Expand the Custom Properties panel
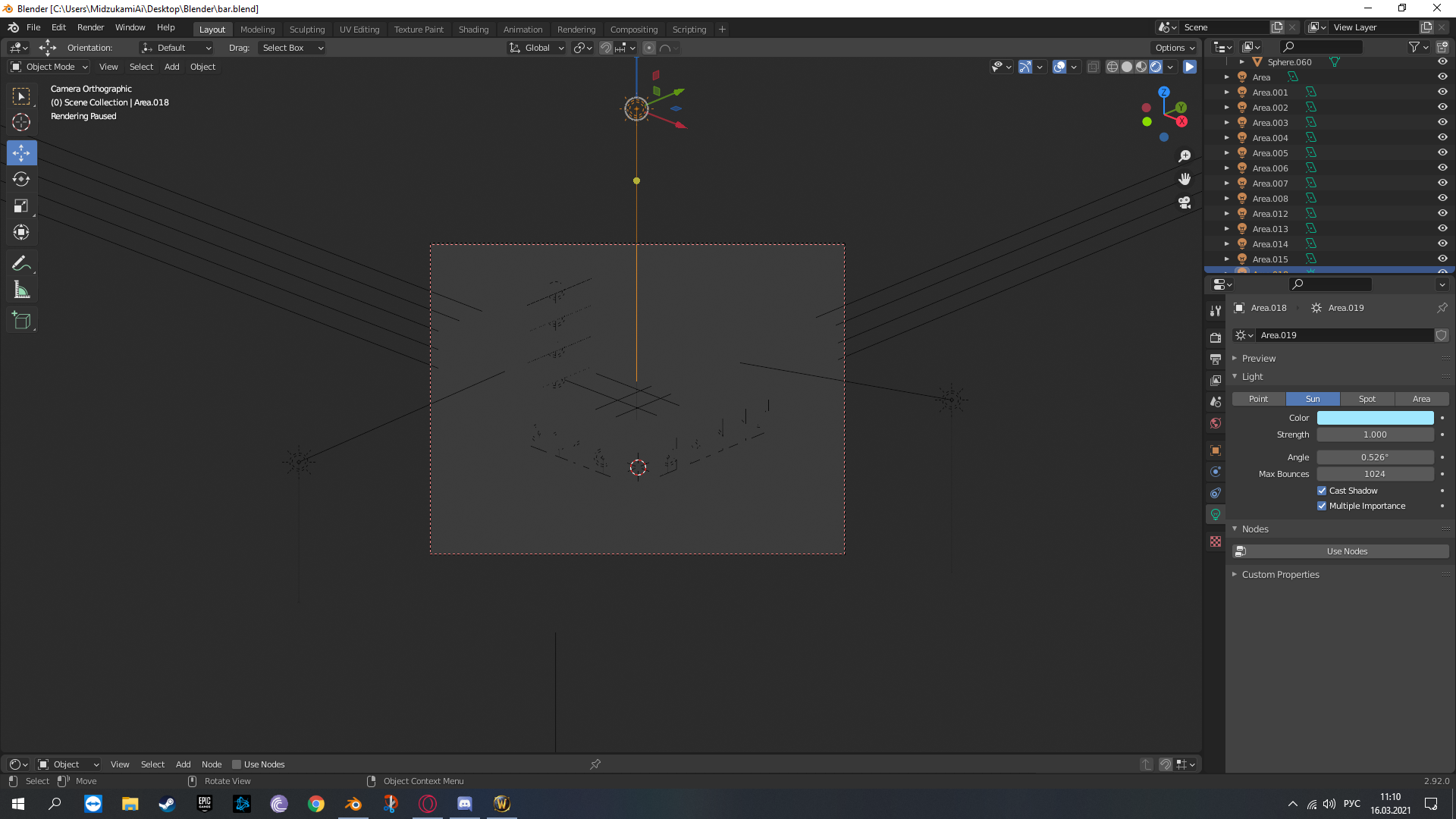1456x819 pixels. click(1280, 575)
